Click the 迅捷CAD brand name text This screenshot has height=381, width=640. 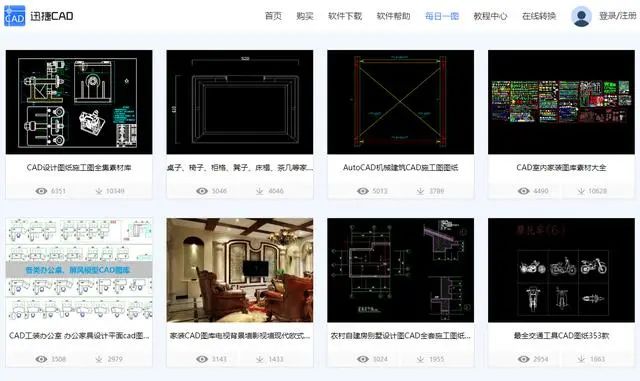[x=52, y=16]
